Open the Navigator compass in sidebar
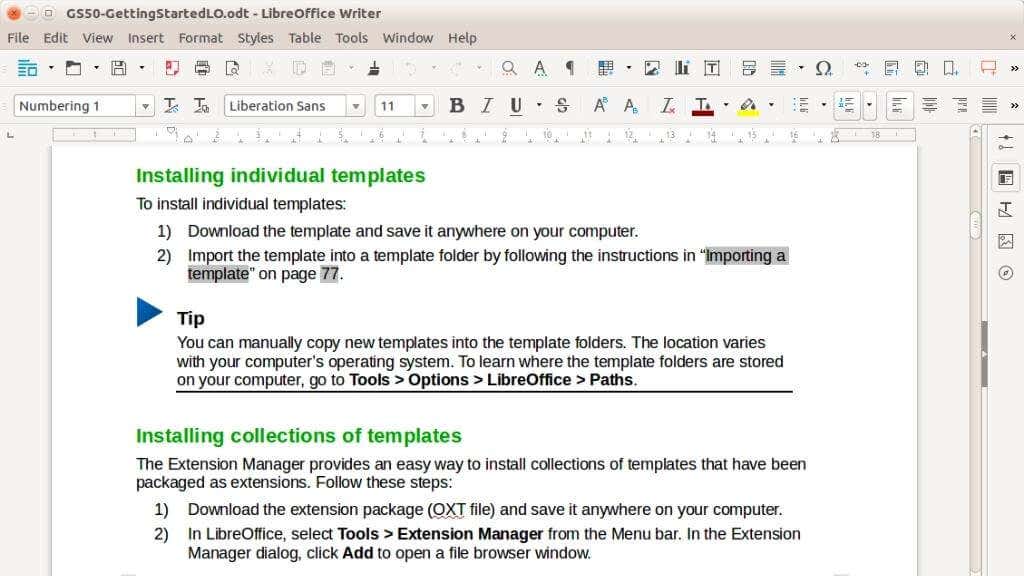1024x576 pixels. click(1006, 273)
